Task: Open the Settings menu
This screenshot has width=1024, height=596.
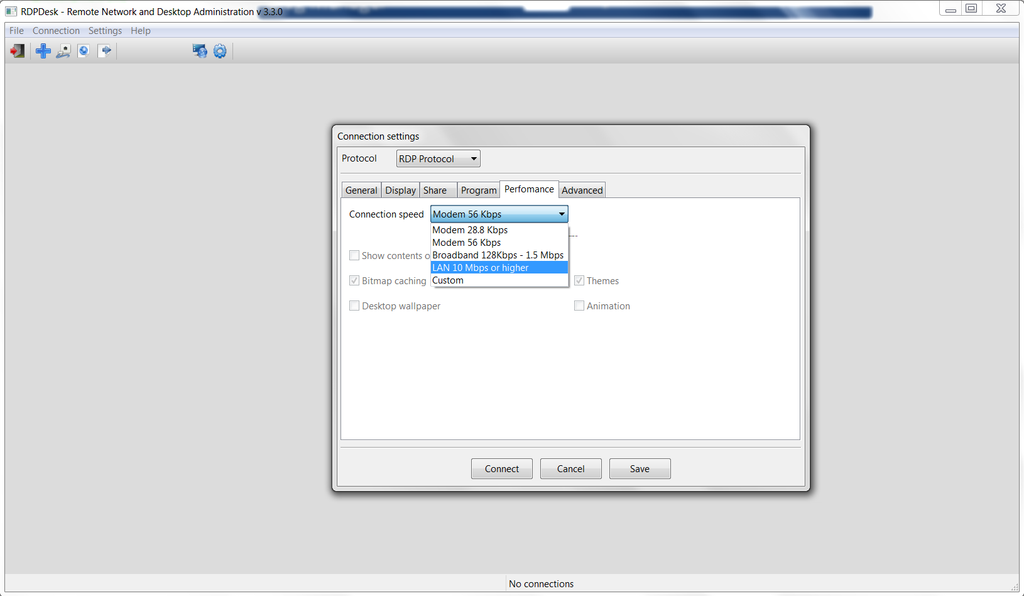Action: (104, 30)
